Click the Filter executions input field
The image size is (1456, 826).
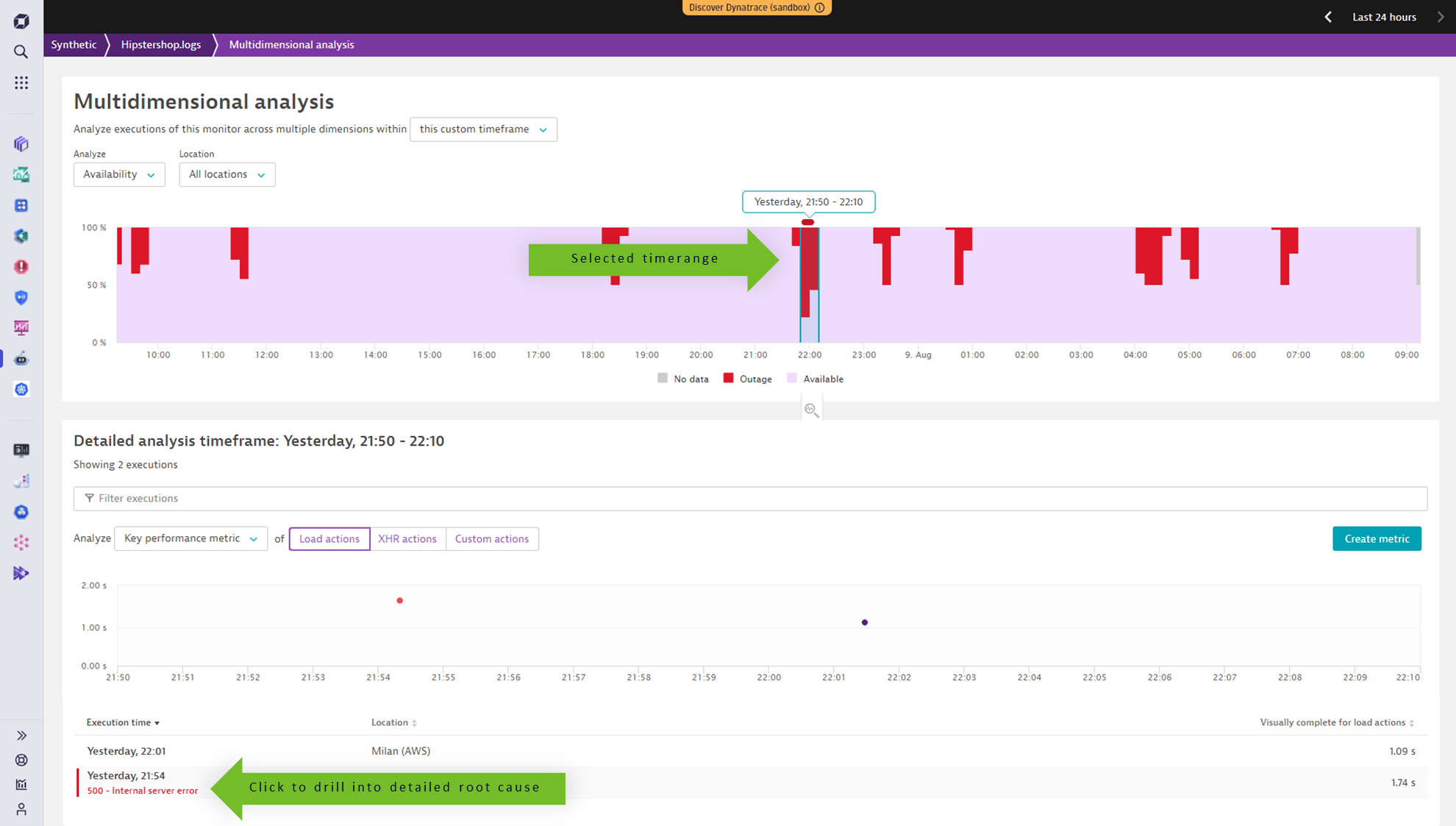(750, 498)
